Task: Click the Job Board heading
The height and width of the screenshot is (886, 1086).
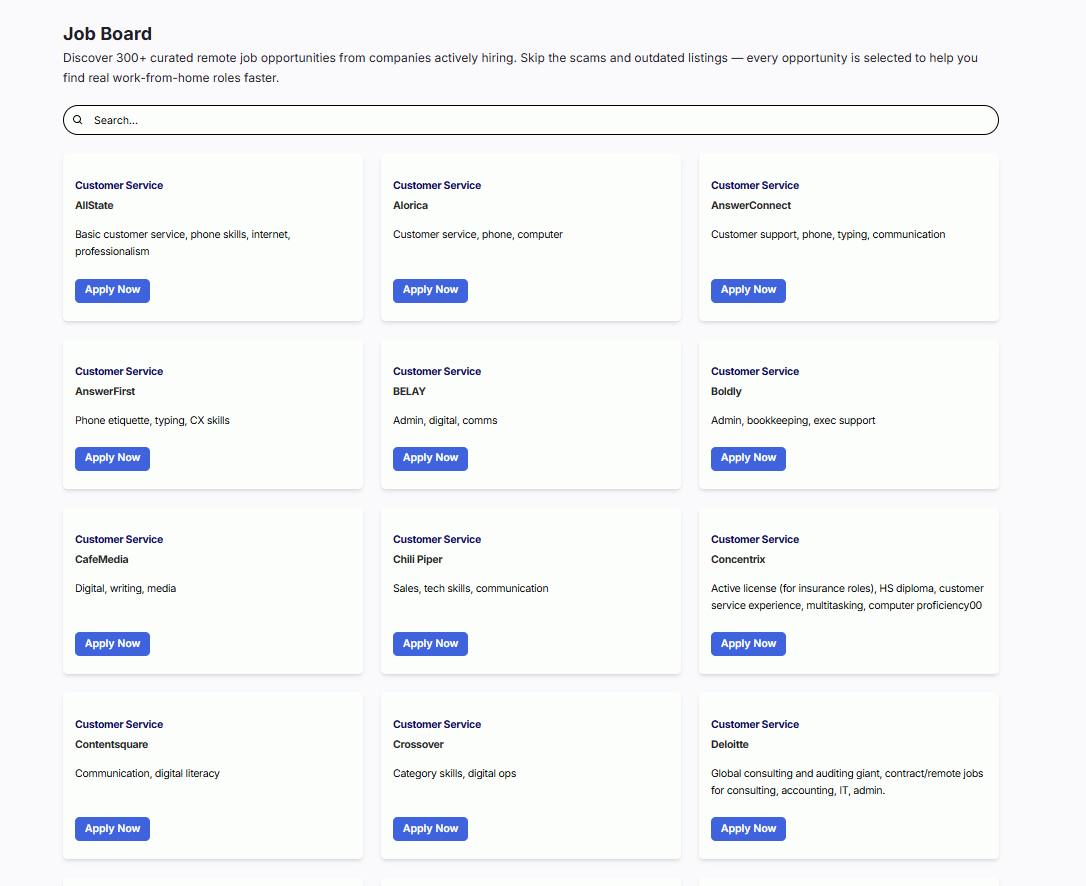Action: pos(107,34)
